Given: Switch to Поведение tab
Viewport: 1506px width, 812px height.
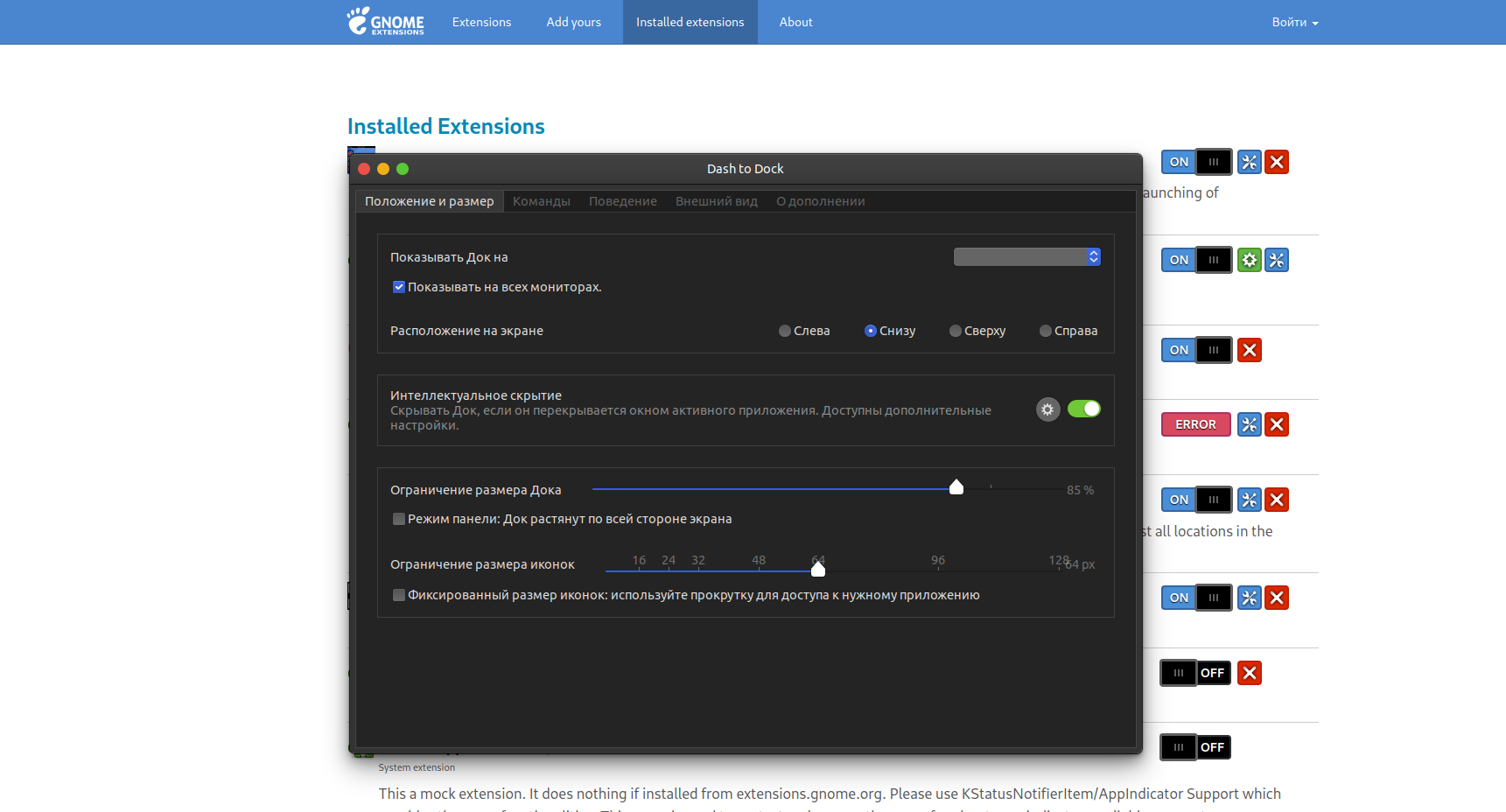Looking at the screenshot, I should click(x=623, y=201).
